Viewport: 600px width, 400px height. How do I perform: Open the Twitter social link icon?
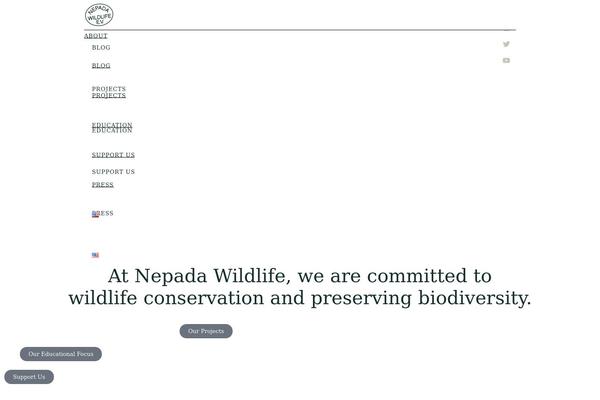(x=506, y=44)
